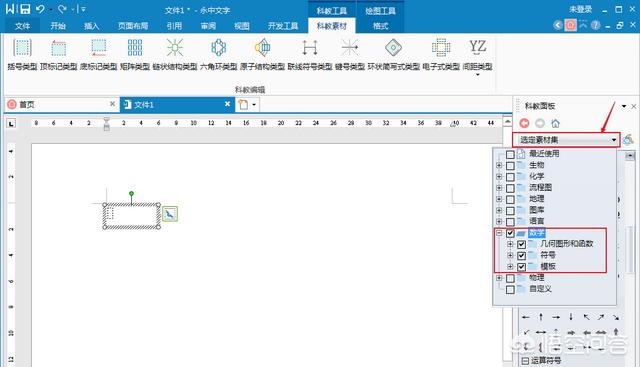The width and height of the screenshot is (640, 367).
Task: Insert a 矩阵类型 matrix element
Action: coord(135,48)
